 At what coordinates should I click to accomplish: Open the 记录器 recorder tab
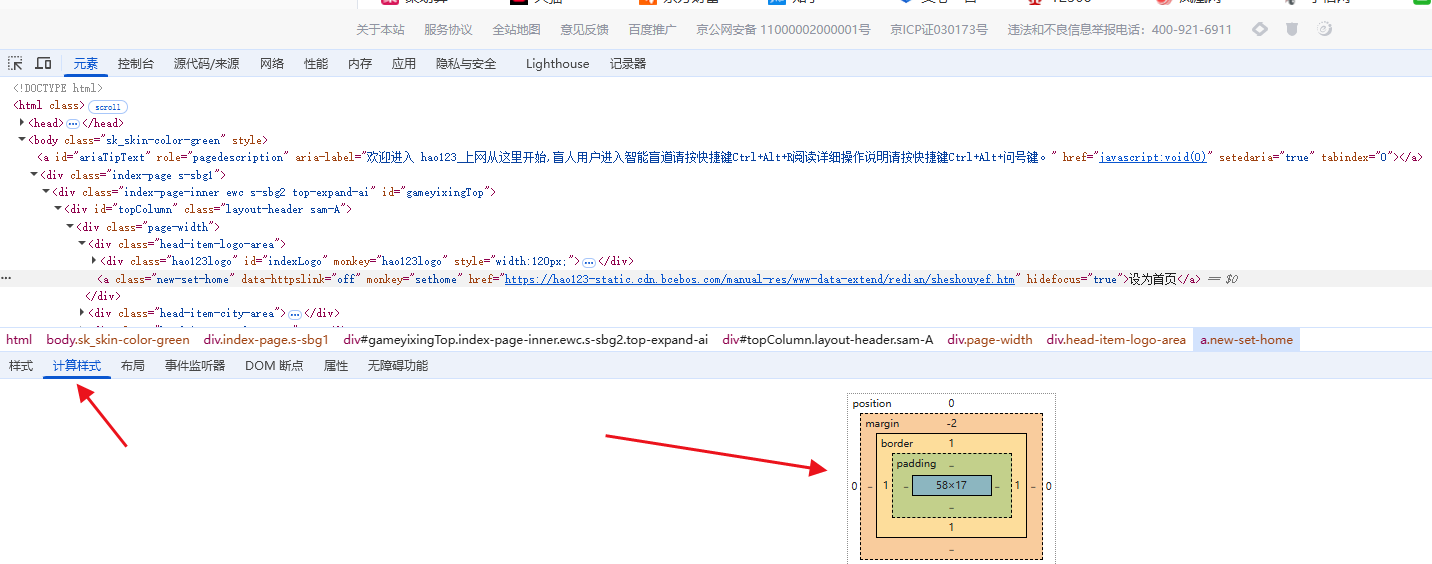[x=628, y=64]
